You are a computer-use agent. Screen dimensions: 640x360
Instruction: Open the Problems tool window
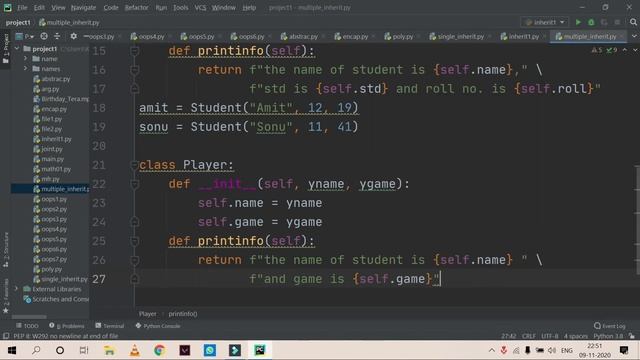67,326
